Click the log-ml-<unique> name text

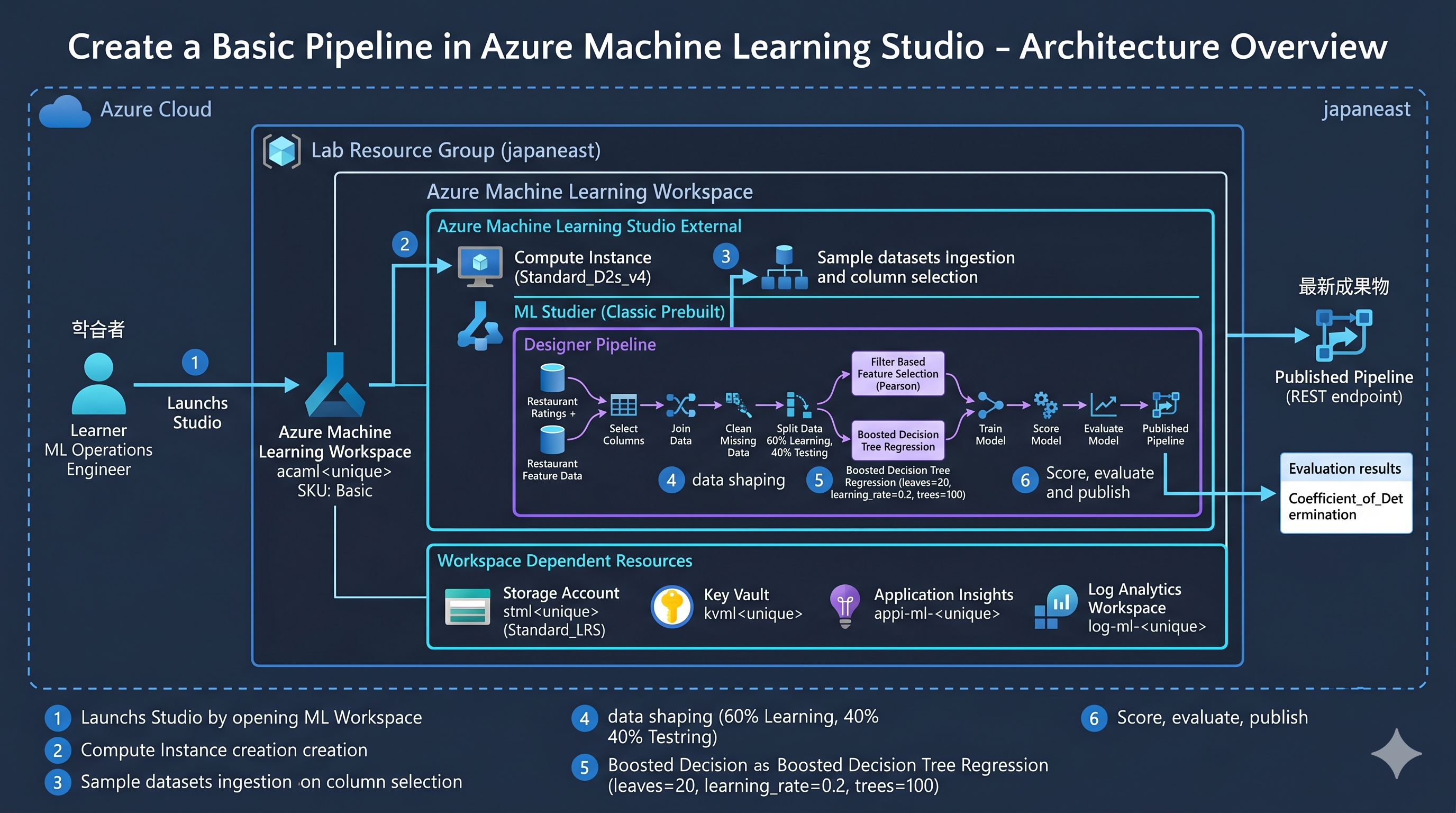click(1147, 627)
